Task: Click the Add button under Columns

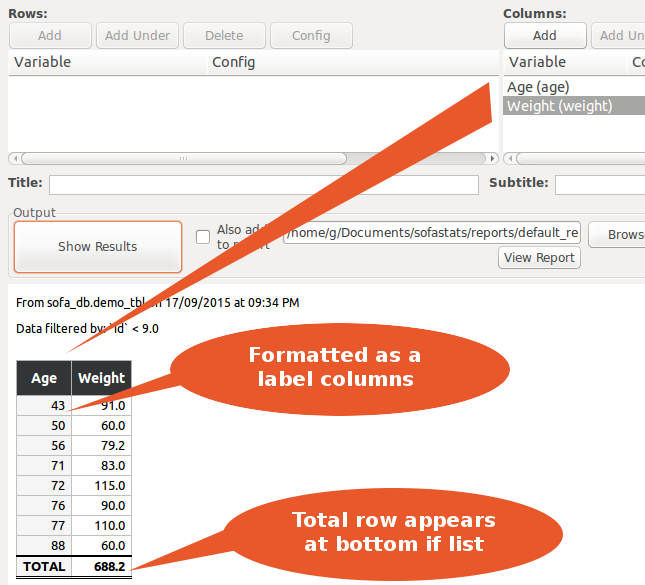Action: pos(544,35)
